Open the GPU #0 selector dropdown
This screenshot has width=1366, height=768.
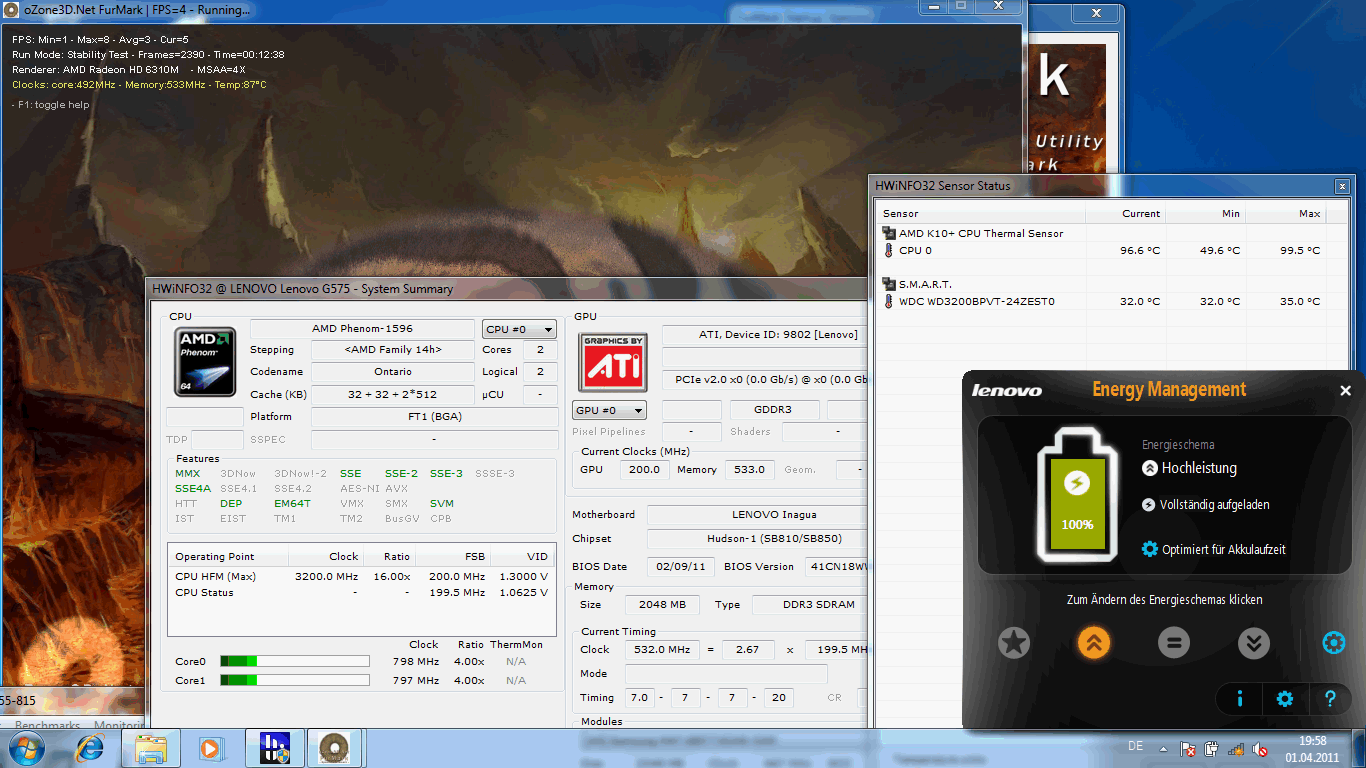tap(609, 410)
